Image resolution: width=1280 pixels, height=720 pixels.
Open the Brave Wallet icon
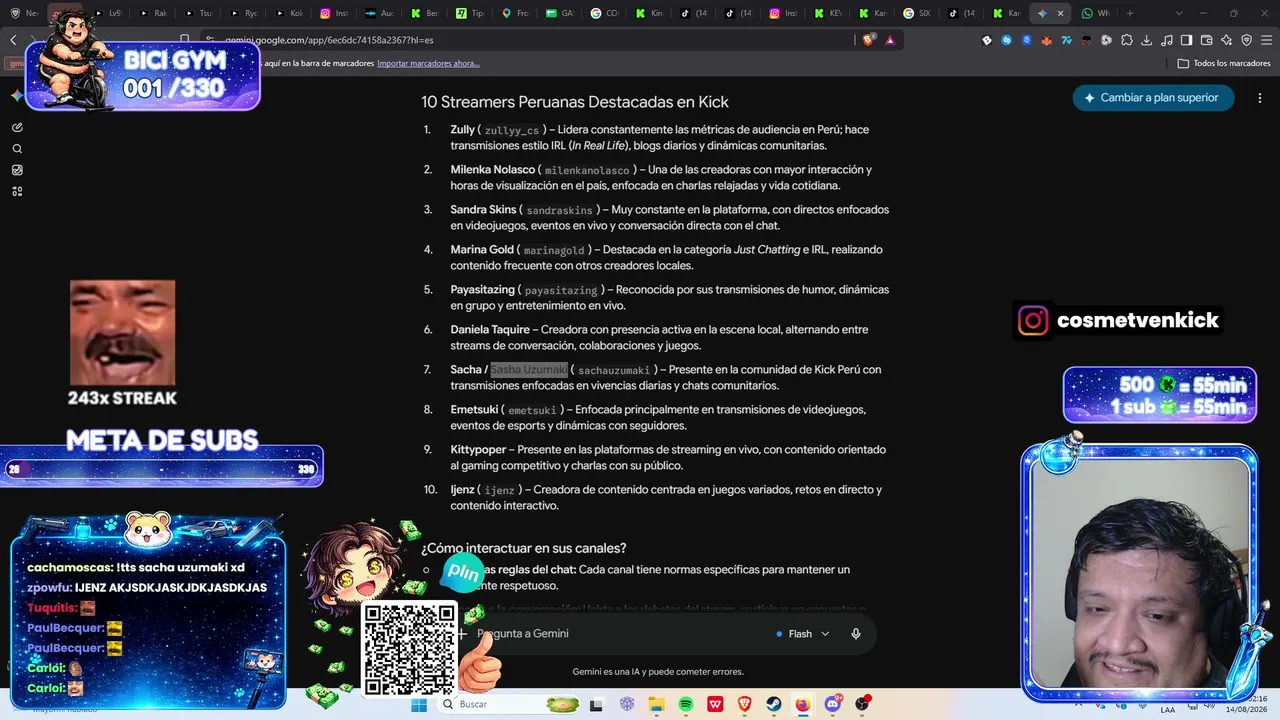coord(1206,40)
